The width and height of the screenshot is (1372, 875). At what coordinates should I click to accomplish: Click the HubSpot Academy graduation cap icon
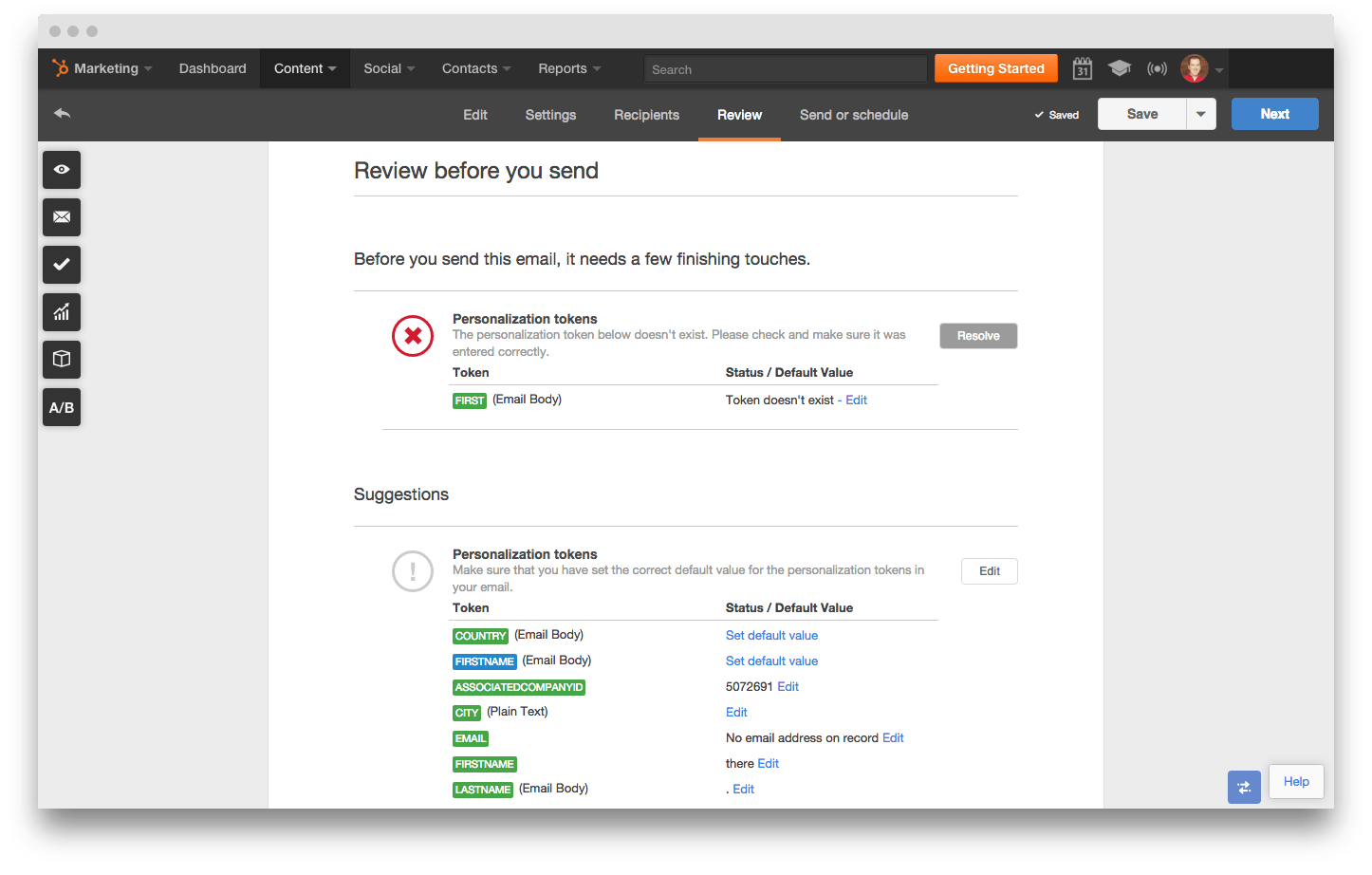point(1120,68)
